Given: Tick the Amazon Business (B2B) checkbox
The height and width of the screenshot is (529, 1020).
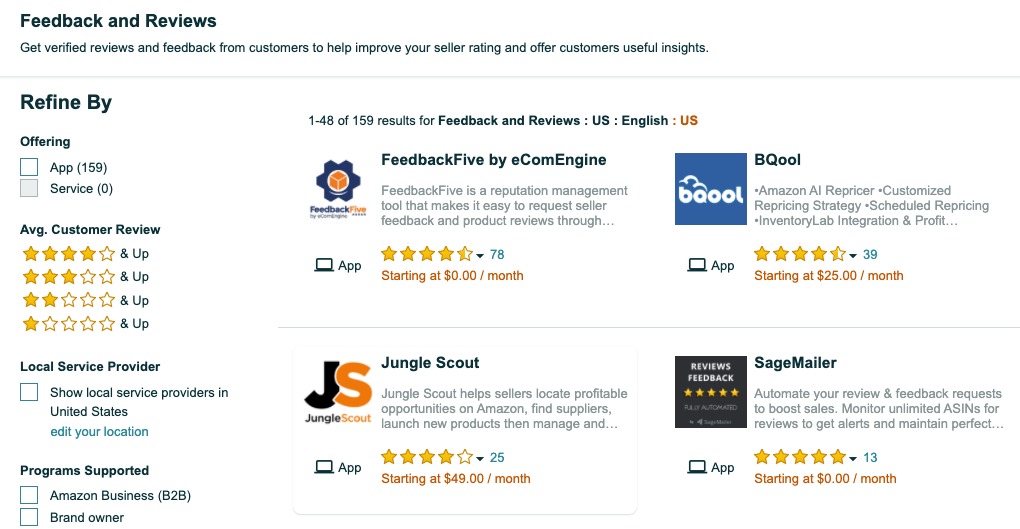Looking at the screenshot, I should pos(29,495).
